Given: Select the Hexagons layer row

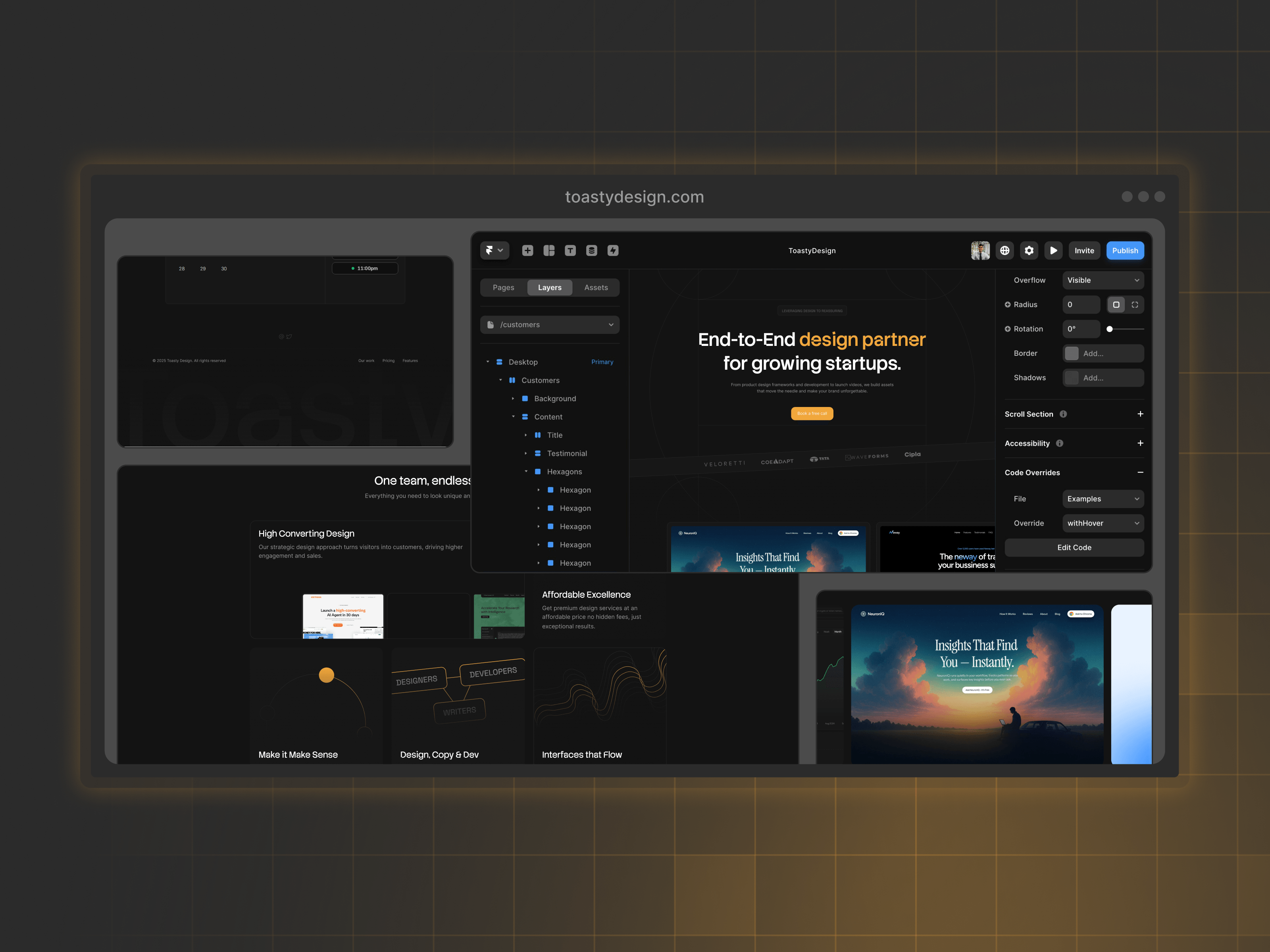Looking at the screenshot, I should click(x=549, y=472).
